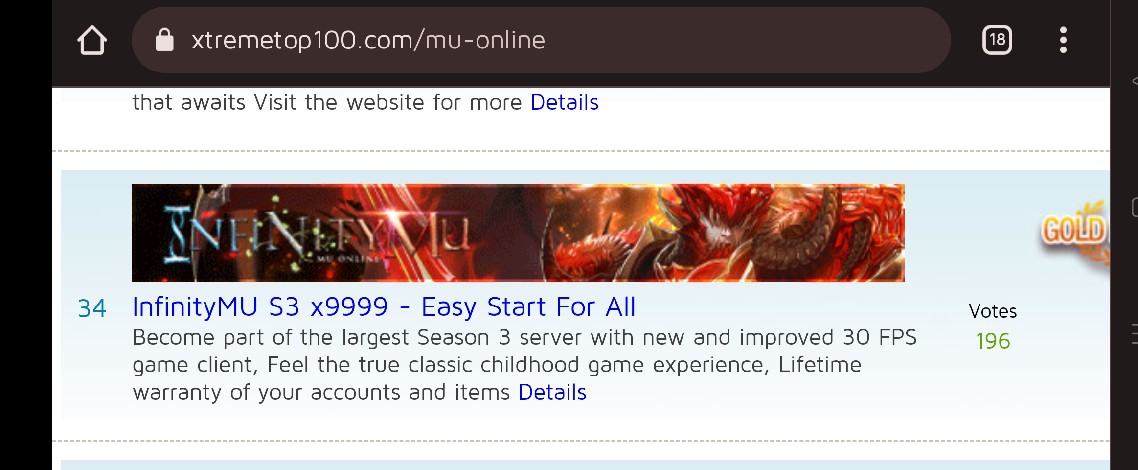
Task: Open the tab switcher showing 18 tabs
Action: (996, 40)
